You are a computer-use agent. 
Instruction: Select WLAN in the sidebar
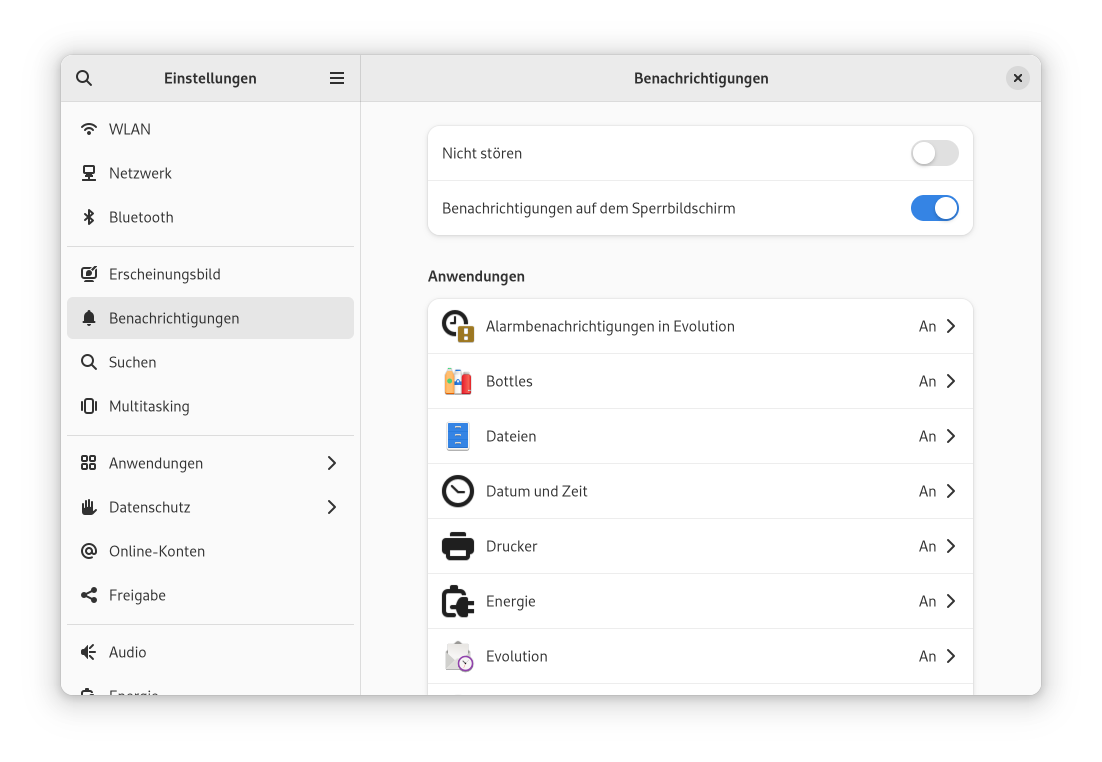click(x=130, y=129)
